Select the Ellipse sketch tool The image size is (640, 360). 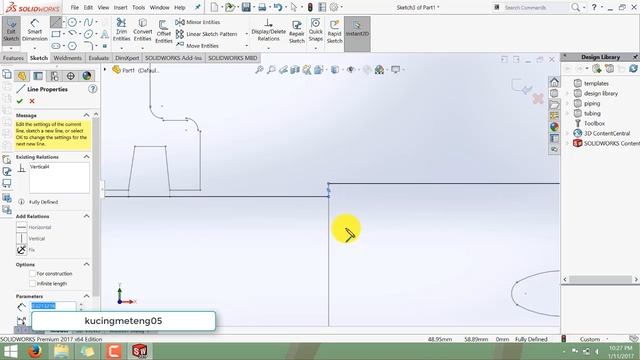(x=88, y=34)
